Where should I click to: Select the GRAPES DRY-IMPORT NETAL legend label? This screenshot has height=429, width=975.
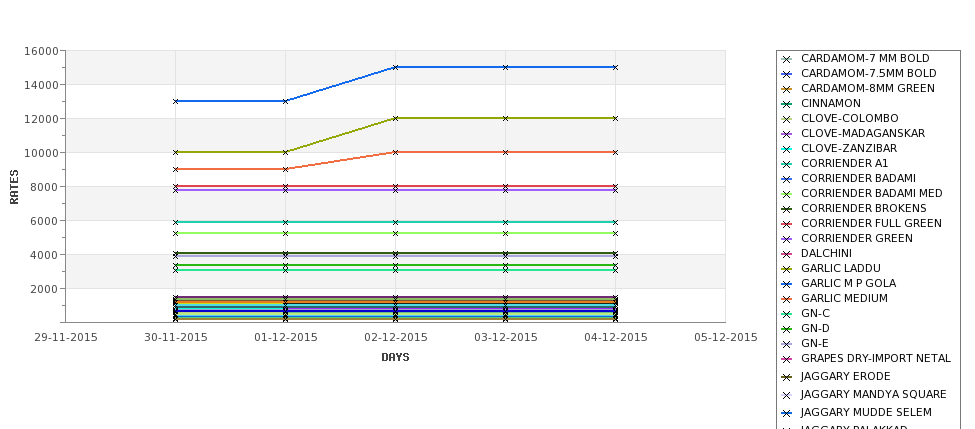[x=876, y=359]
